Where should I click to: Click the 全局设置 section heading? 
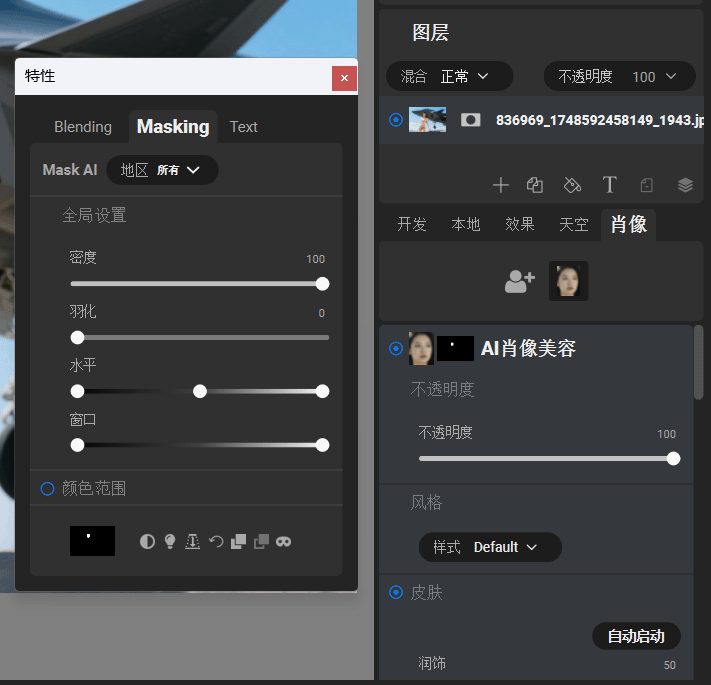point(94,215)
